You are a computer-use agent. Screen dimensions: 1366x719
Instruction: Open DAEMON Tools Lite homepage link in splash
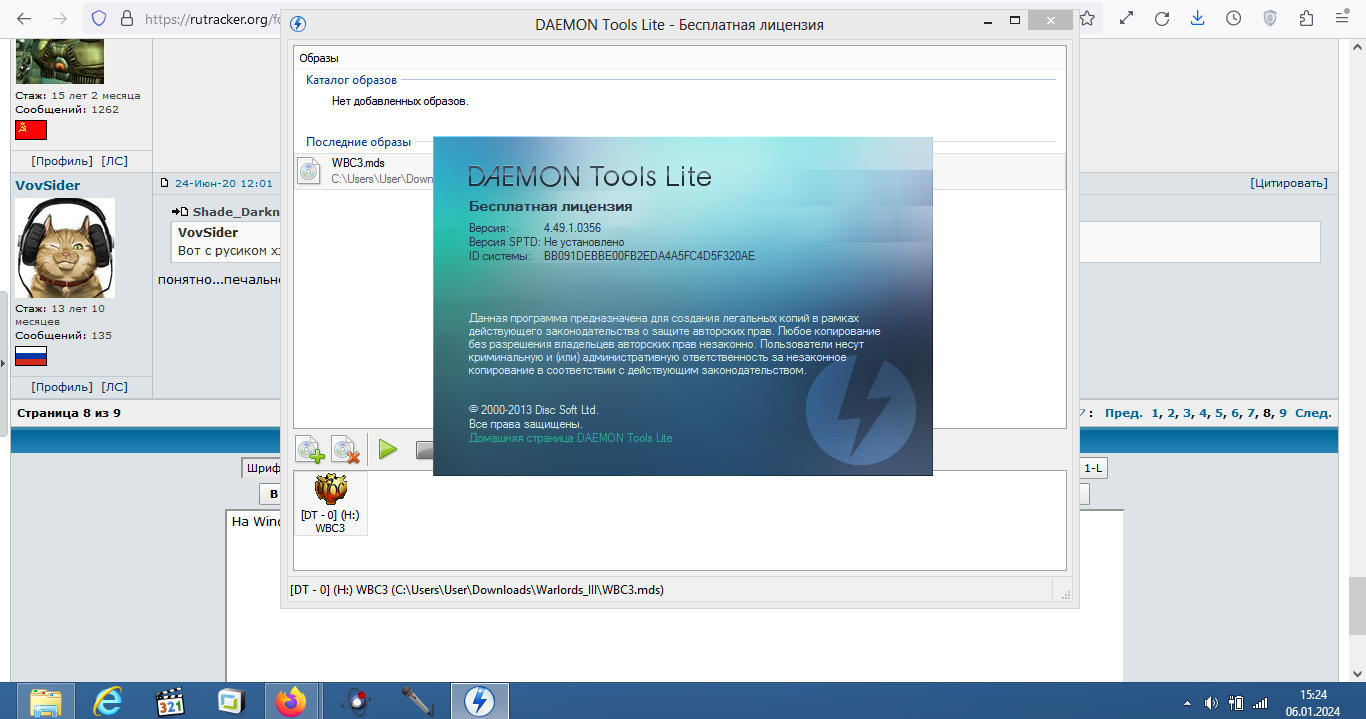(570, 438)
